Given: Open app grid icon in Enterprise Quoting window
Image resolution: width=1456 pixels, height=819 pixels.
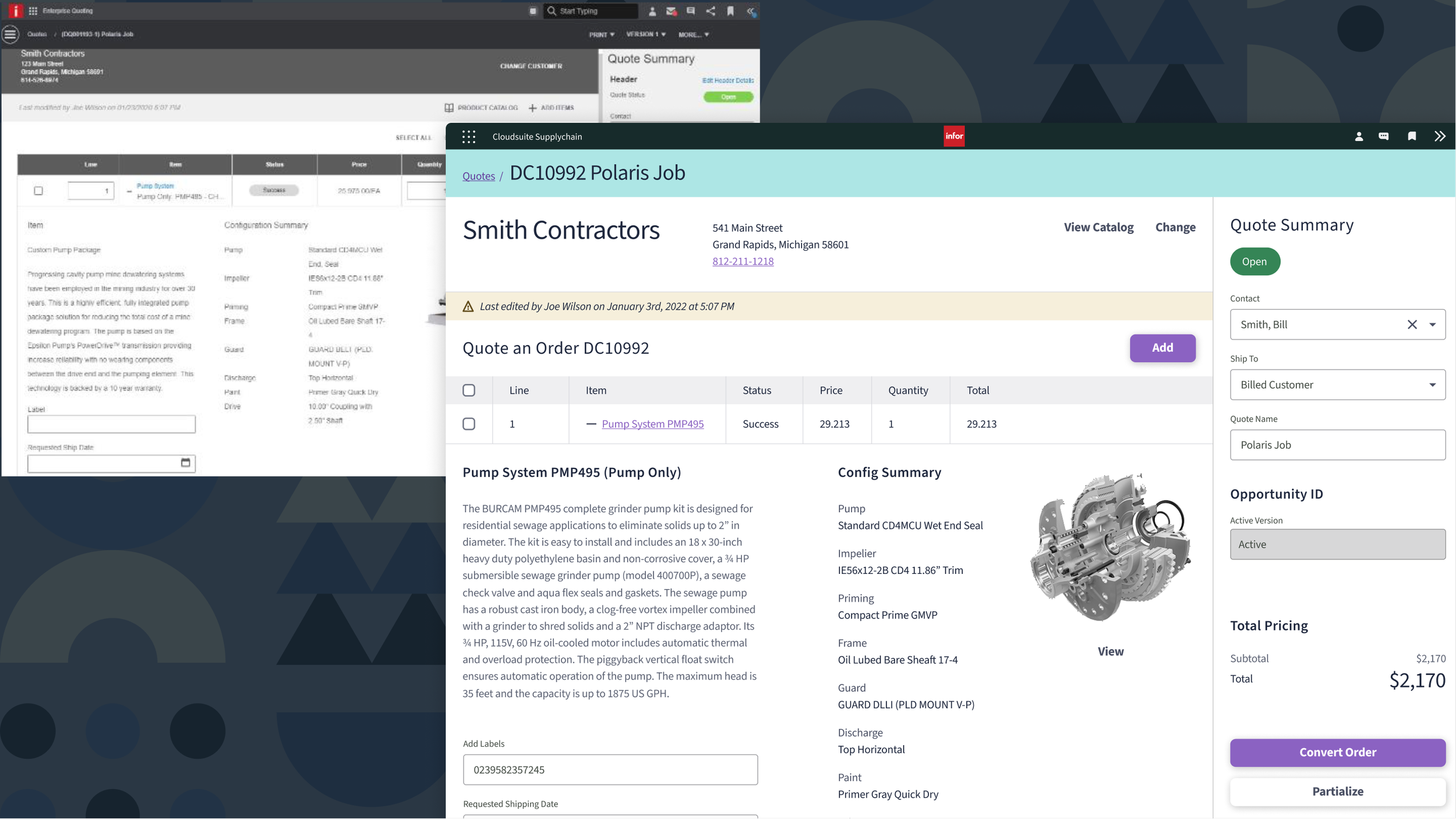Looking at the screenshot, I should pos(33,10).
